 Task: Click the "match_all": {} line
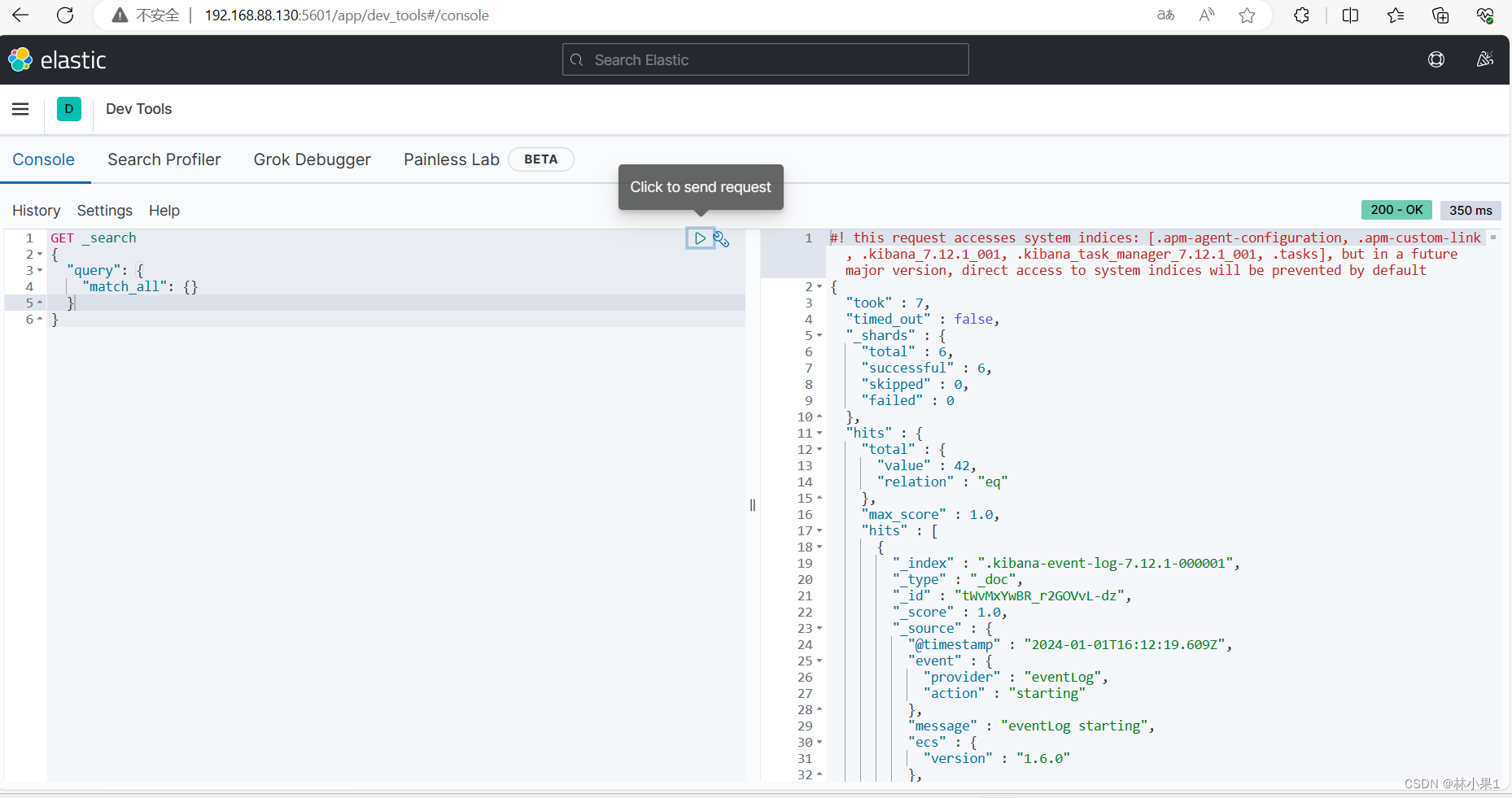click(140, 287)
